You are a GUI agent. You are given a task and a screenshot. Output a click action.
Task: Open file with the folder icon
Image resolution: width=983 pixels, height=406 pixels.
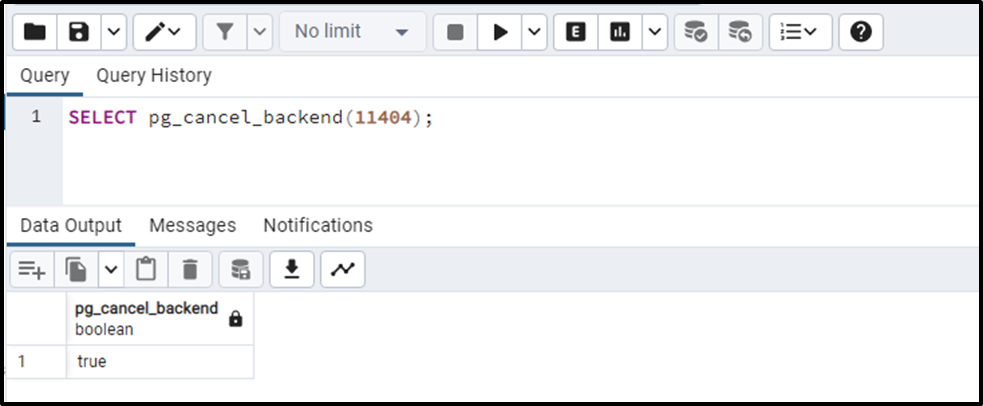[x=35, y=32]
